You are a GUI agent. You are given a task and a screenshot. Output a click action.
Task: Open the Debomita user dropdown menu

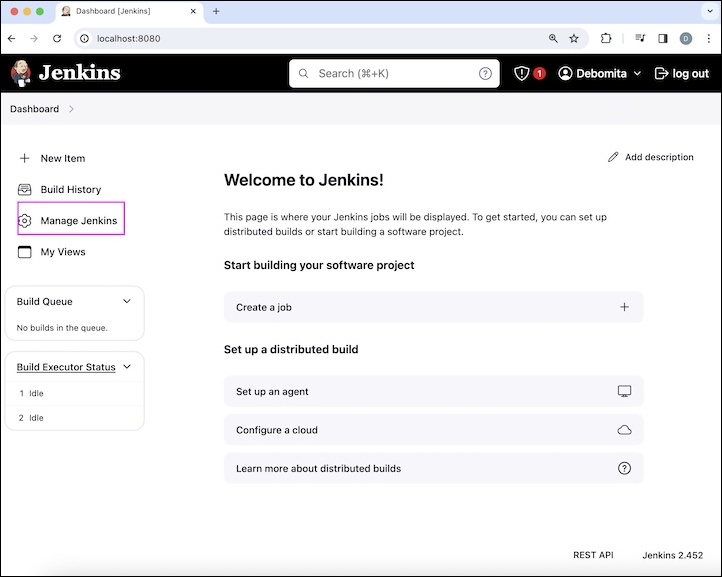[600, 73]
